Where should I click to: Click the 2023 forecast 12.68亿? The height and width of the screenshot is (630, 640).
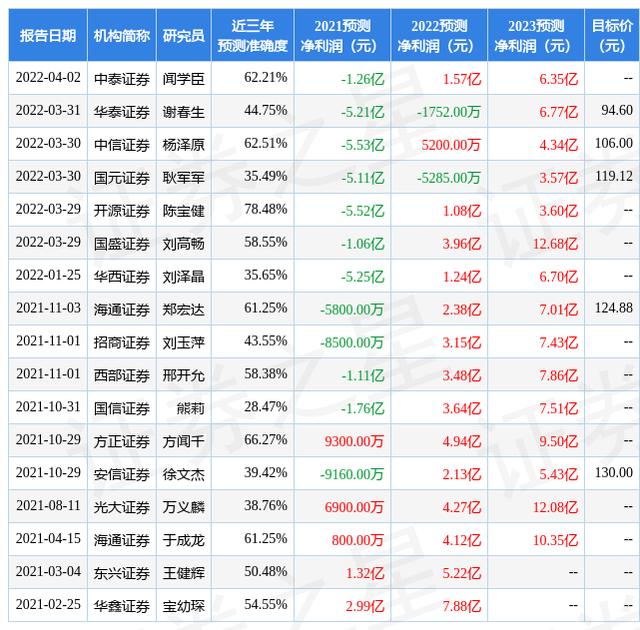[555, 244]
